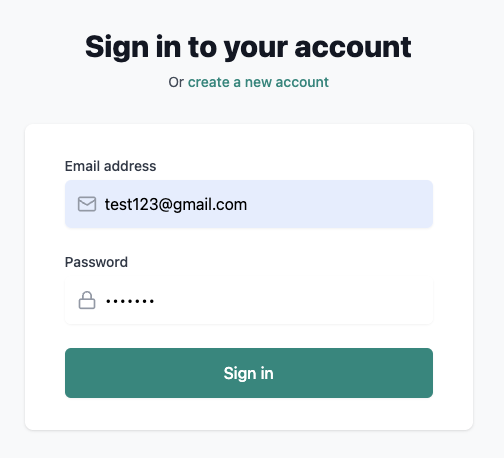Viewport: 504px width, 458px height.
Task: Click empty space after the email text
Action: [x=340, y=204]
